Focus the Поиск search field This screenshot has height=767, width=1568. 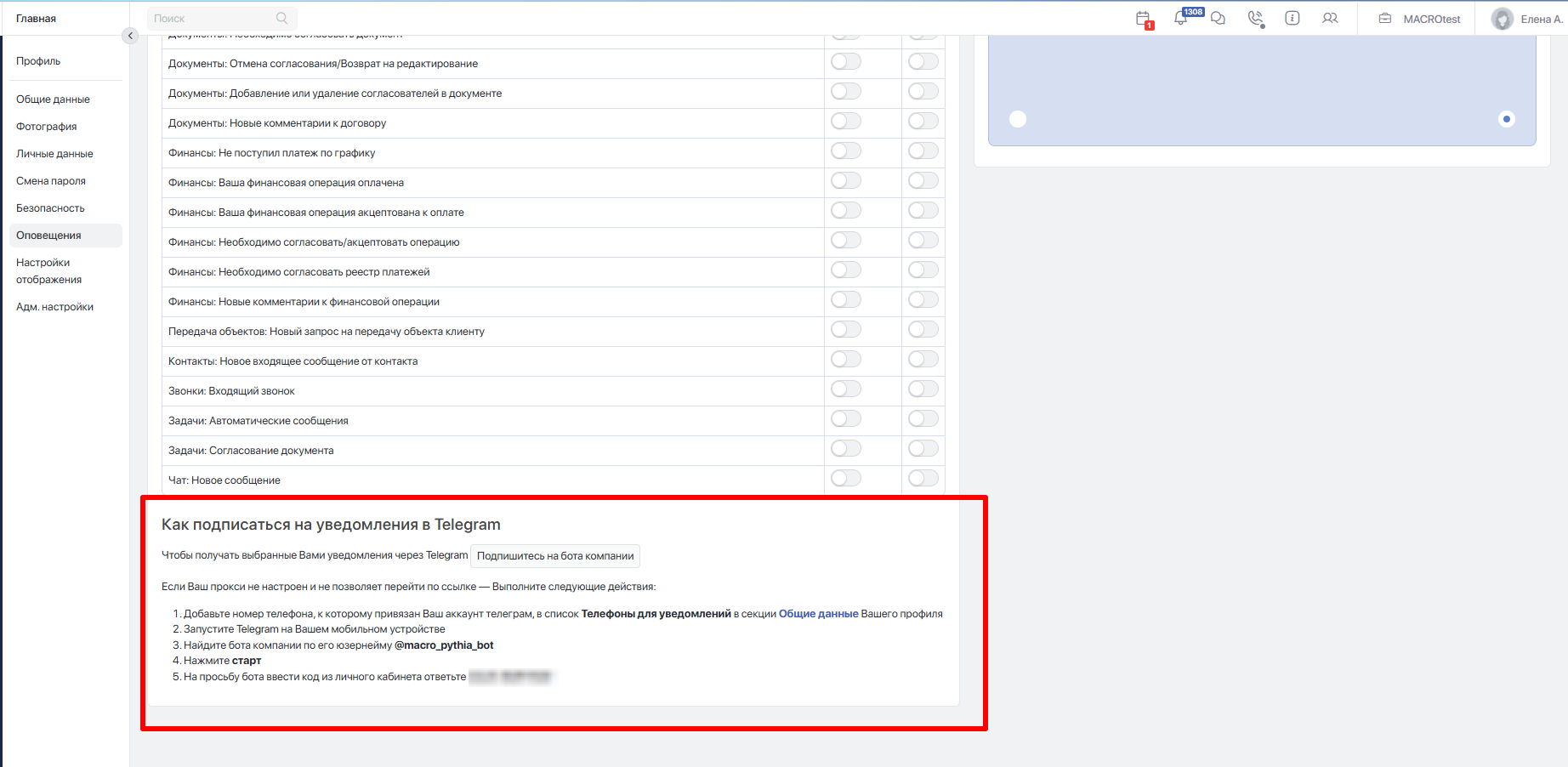(x=213, y=19)
